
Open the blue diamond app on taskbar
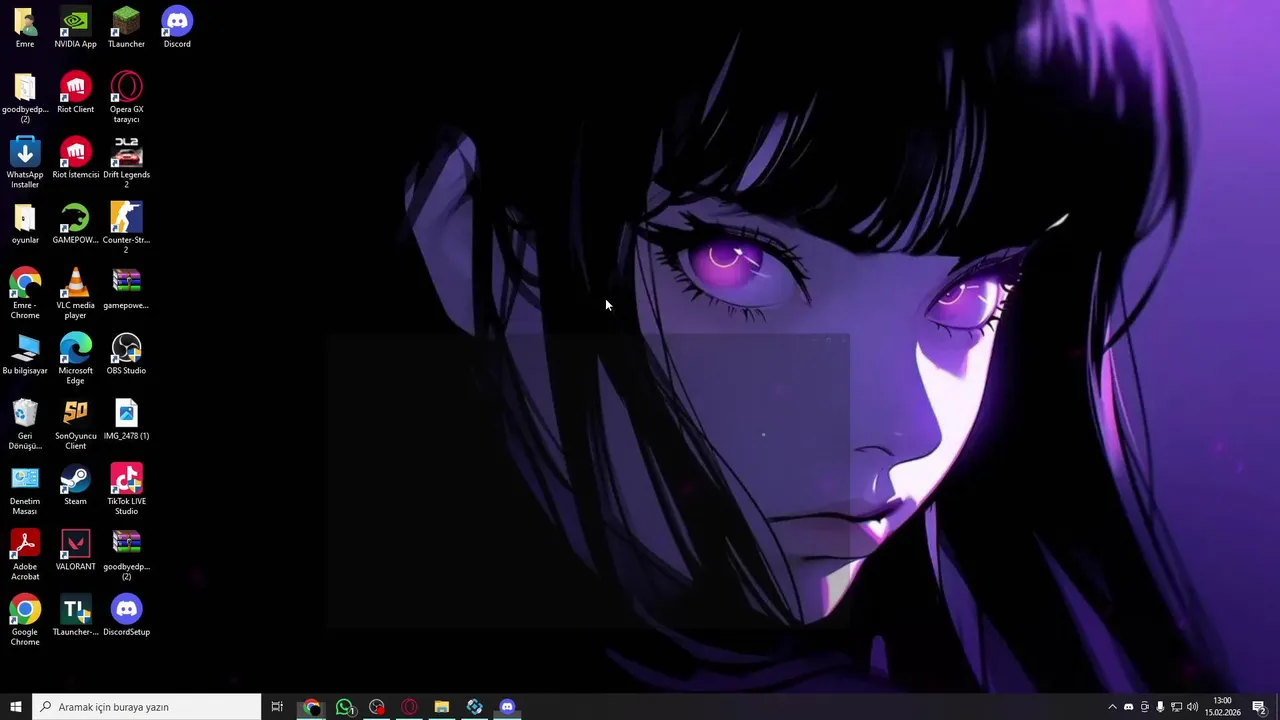coord(474,707)
